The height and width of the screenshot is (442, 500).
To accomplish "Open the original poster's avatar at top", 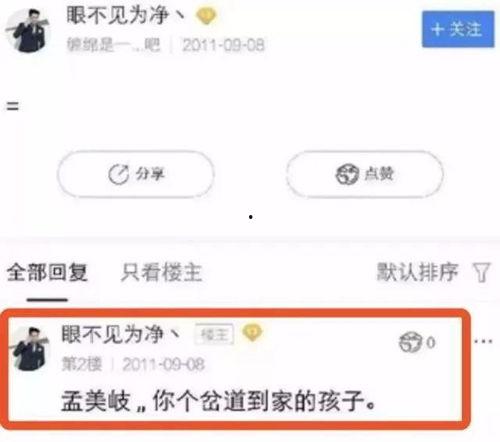I will click(x=27, y=31).
